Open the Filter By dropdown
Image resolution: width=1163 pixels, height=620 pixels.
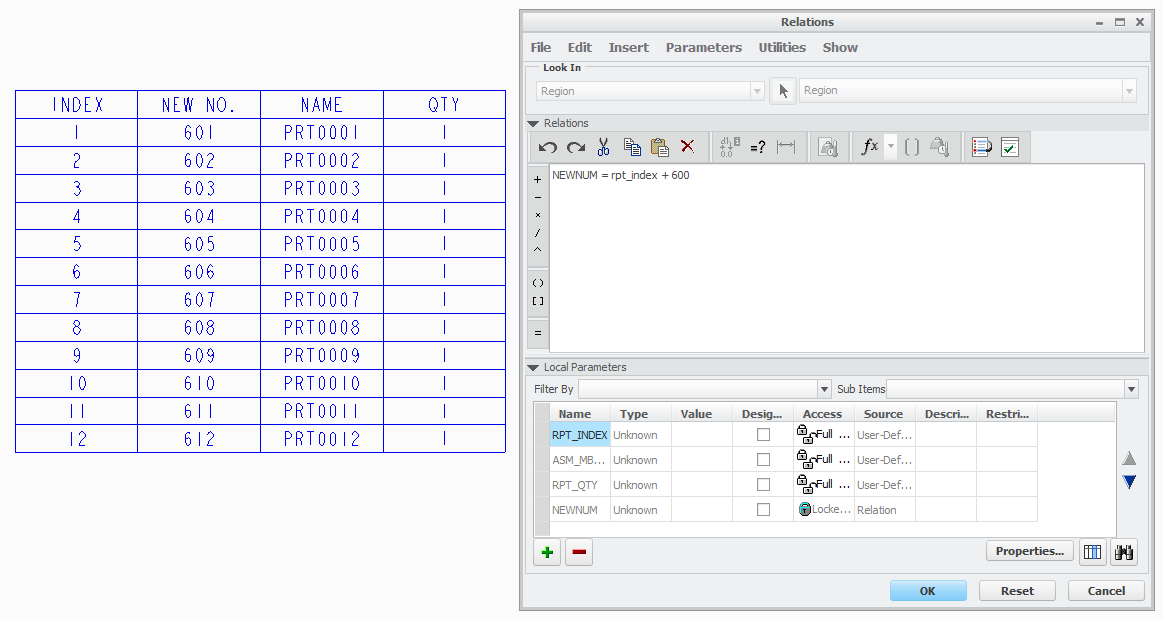[824, 389]
